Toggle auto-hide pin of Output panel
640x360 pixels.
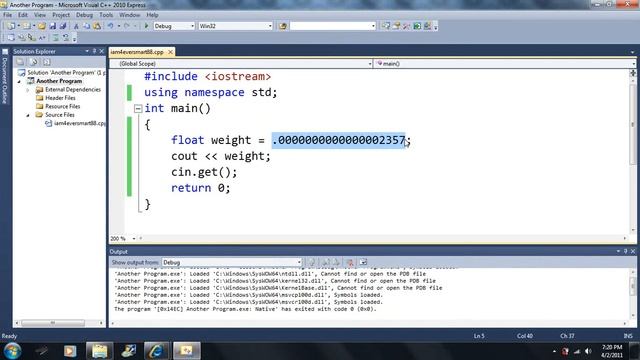pyautogui.click(x=625, y=251)
